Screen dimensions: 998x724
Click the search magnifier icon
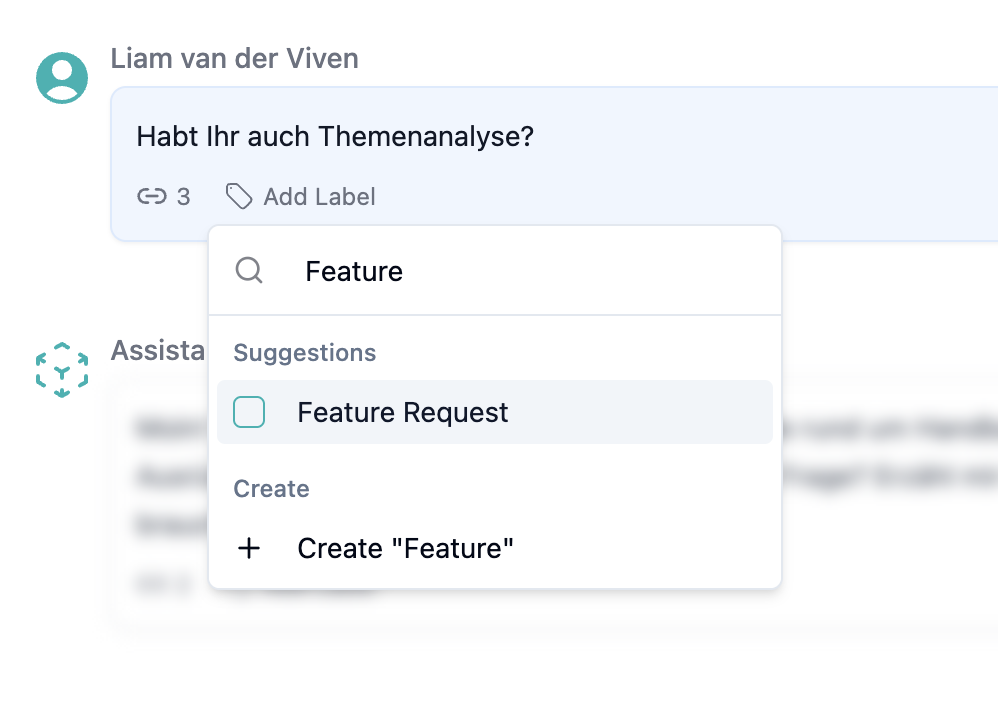pos(248,270)
